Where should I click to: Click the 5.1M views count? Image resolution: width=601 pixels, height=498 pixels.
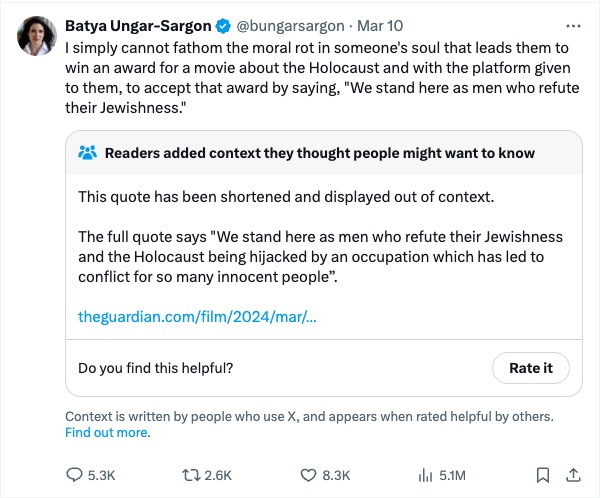point(453,475)
